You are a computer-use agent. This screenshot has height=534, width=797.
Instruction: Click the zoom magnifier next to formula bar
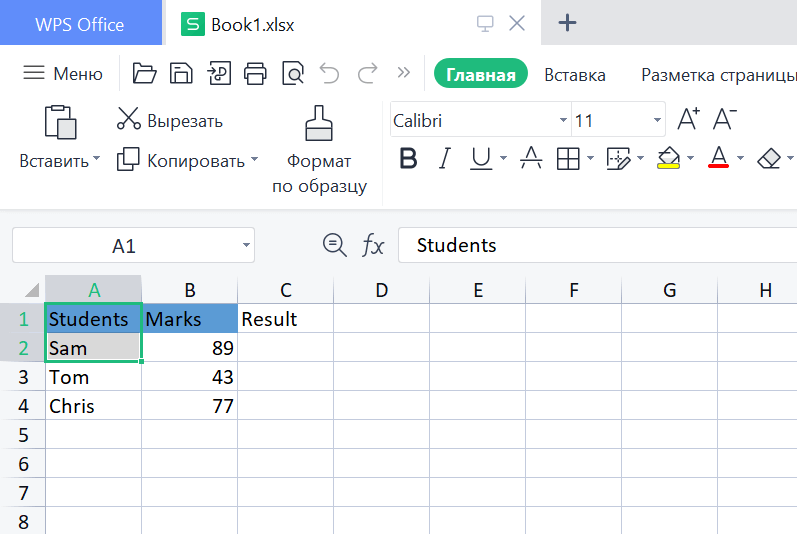click(334, 245)
